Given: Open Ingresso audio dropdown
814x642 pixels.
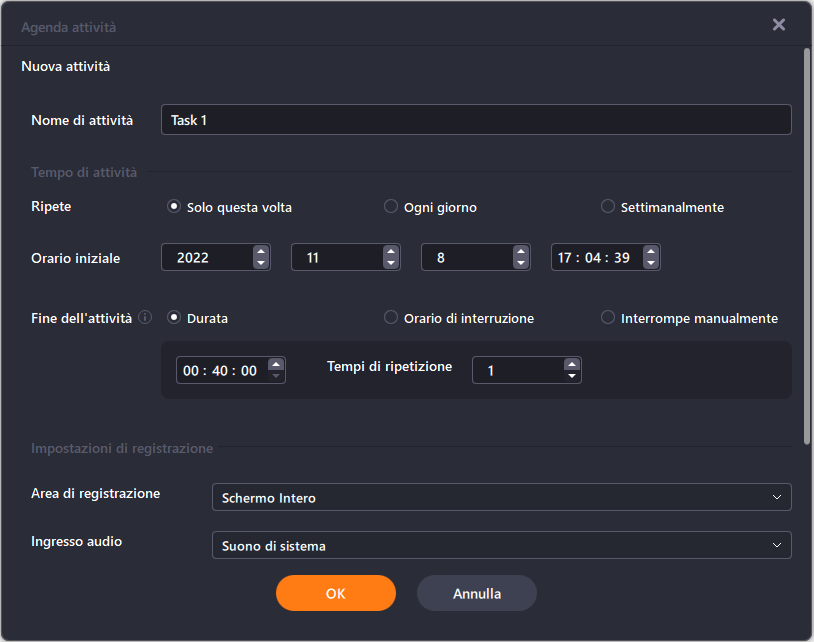Looking at the screenshot, I should [x=501, y=545].
